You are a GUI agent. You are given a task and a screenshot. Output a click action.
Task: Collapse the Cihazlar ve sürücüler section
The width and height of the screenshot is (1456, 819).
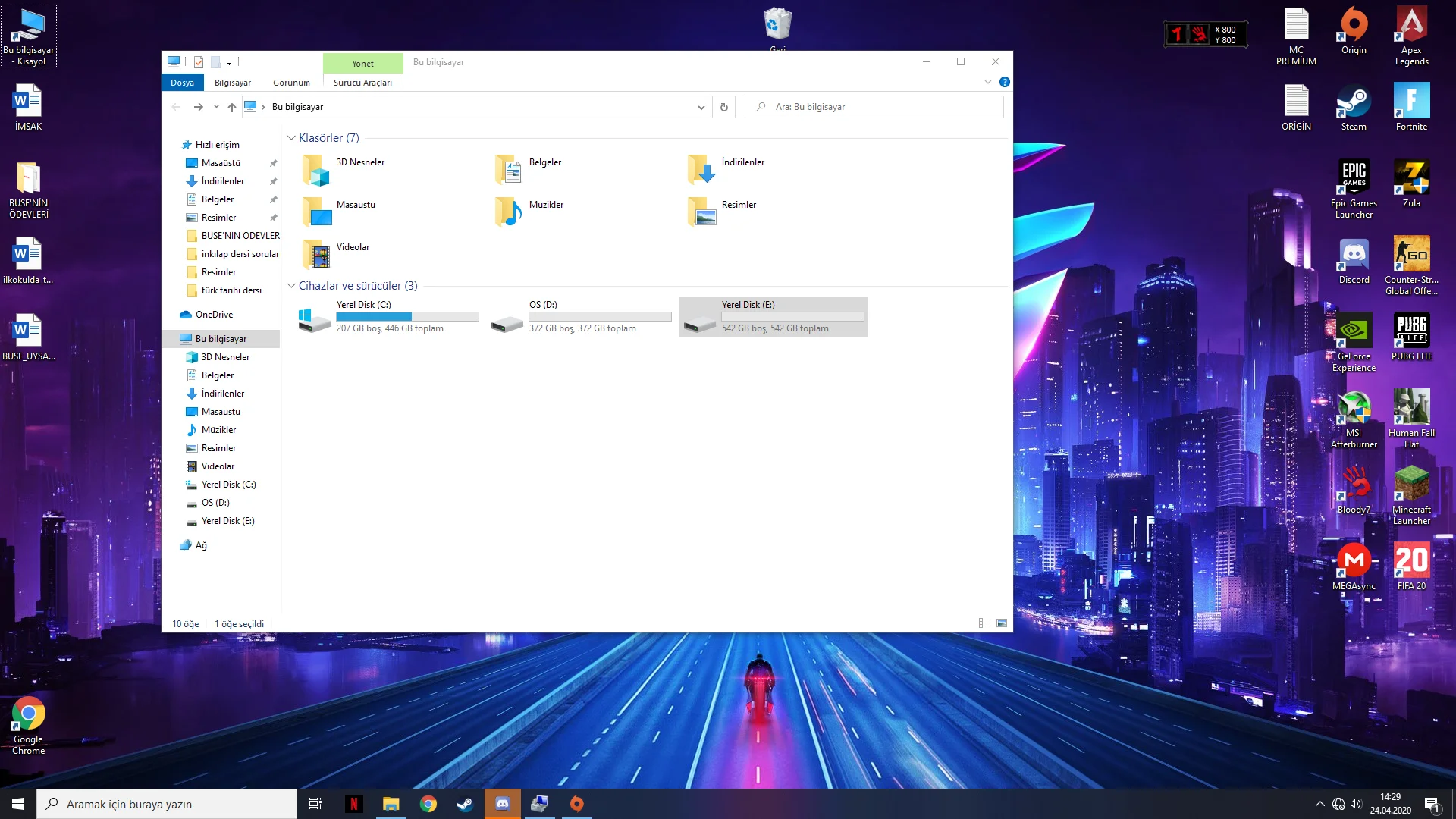291,286
